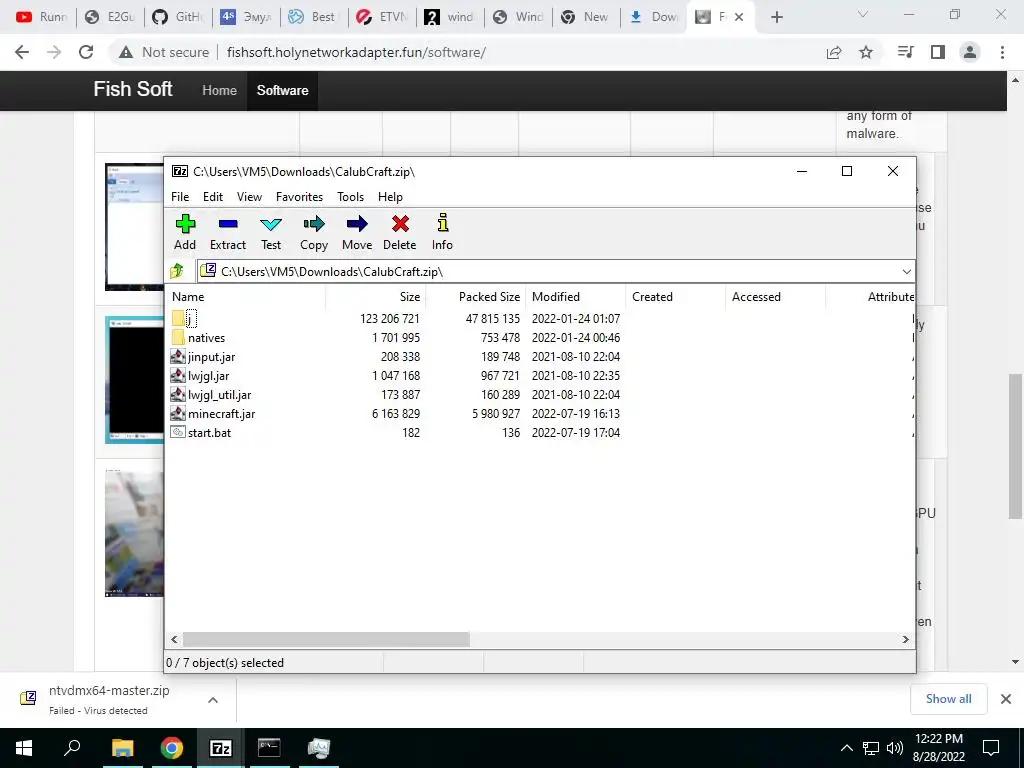This screenshot has width=1024, height=768.
Task: Go to Fish Soft Home link
Action: (x=219, y=91)
